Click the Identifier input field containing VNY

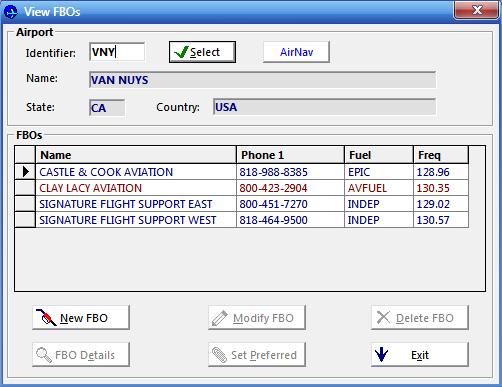117,52
